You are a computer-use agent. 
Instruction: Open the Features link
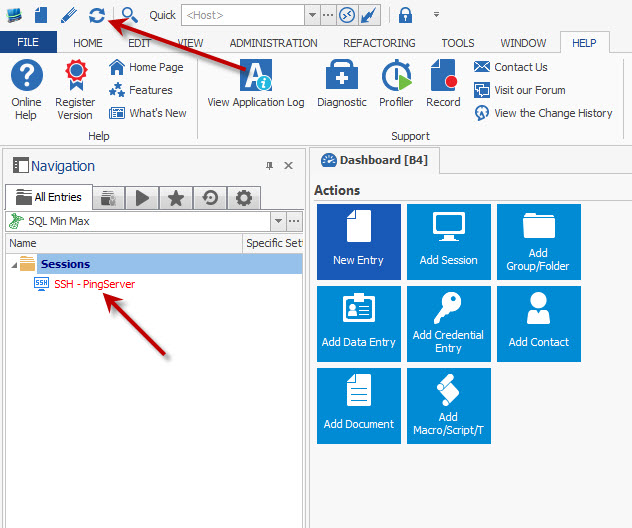(141, 90)
